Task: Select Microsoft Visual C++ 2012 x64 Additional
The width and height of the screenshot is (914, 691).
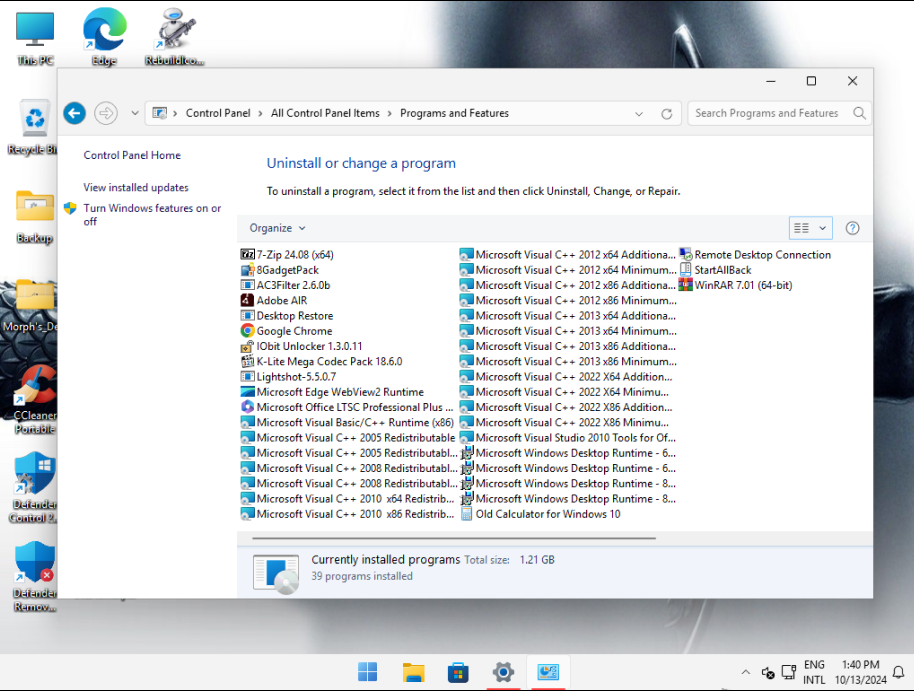Action: [568, 255]
